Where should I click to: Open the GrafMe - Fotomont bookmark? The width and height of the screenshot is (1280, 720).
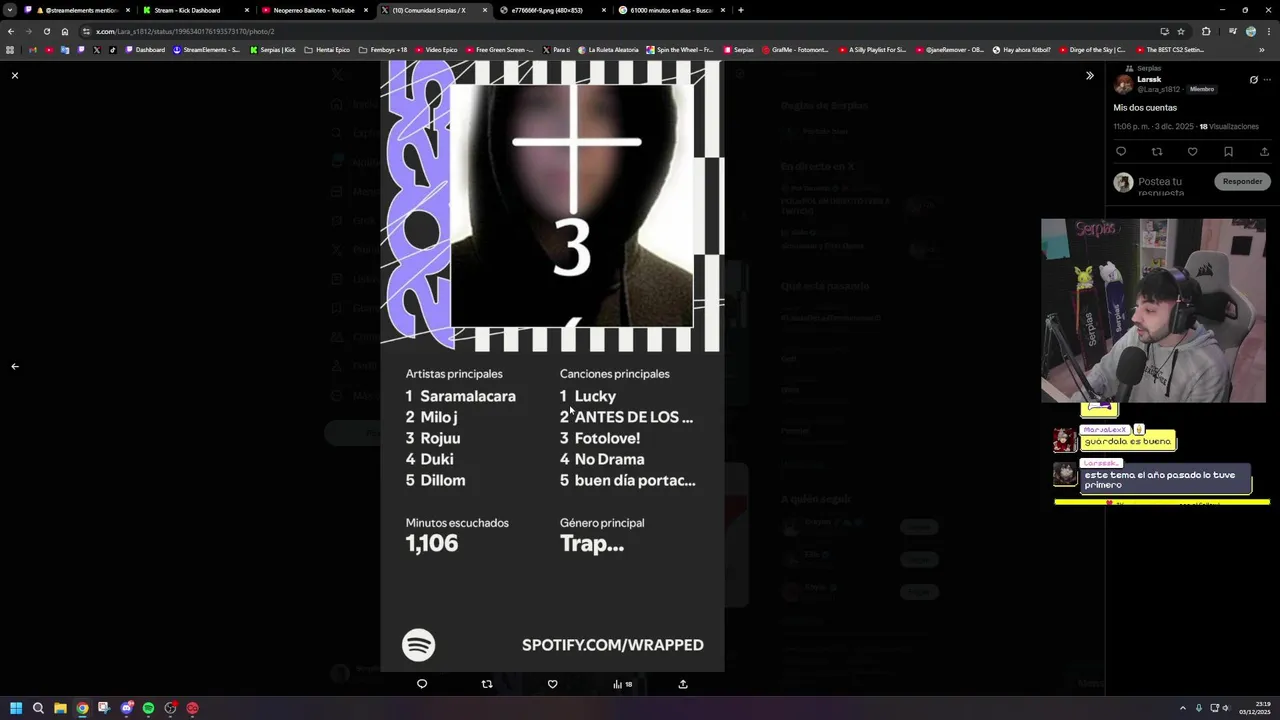coord(795,50)
